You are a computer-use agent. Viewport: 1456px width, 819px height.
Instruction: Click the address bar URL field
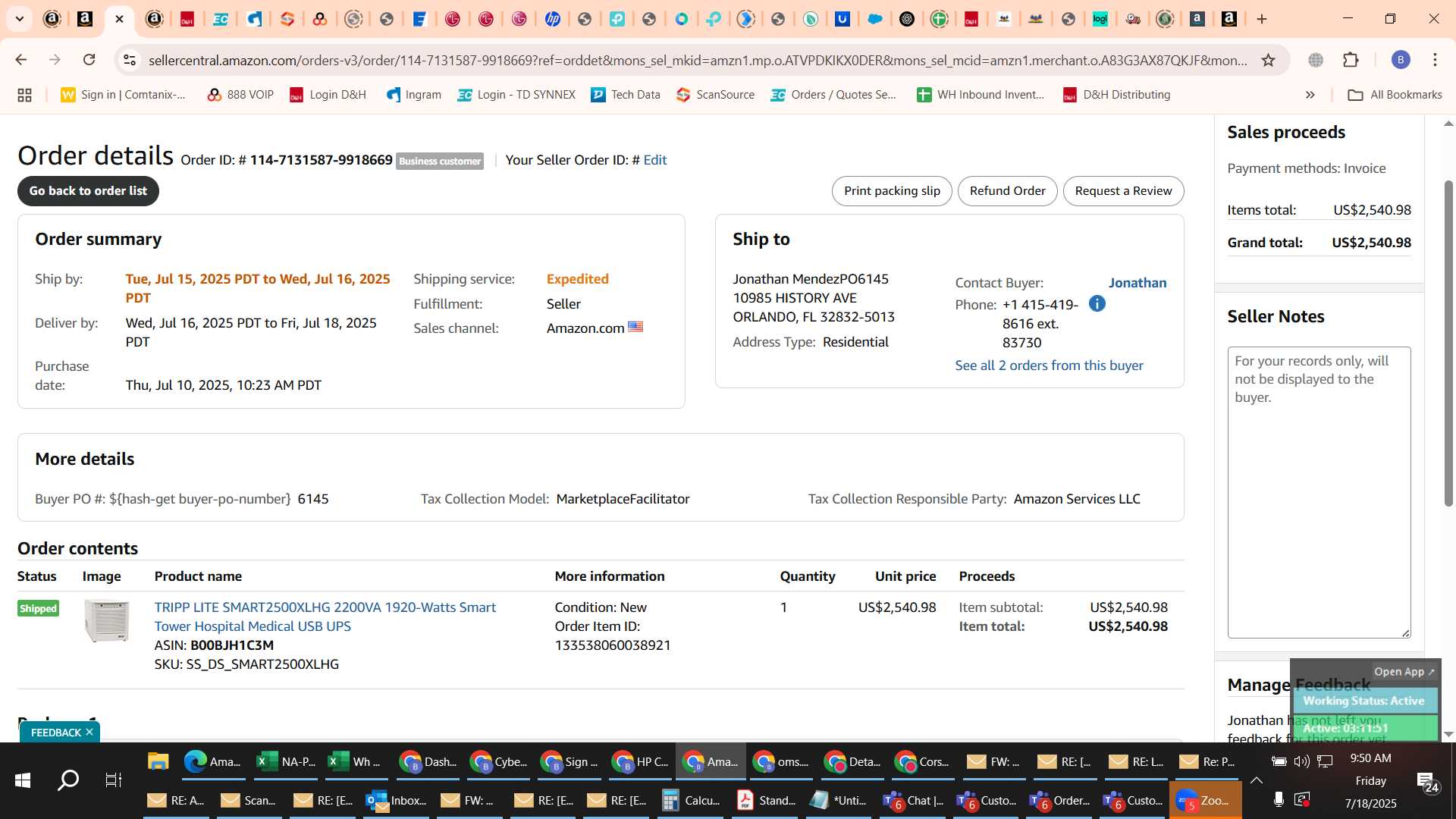(x=698, y=60)
